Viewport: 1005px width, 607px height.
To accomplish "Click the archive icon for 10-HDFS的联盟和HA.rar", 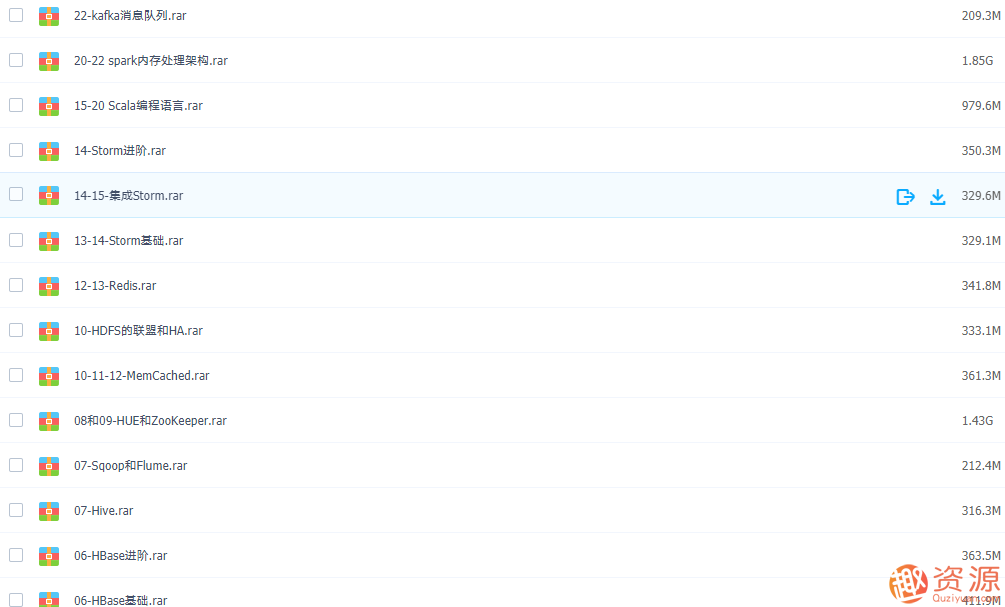I will [x=49, y=331].
